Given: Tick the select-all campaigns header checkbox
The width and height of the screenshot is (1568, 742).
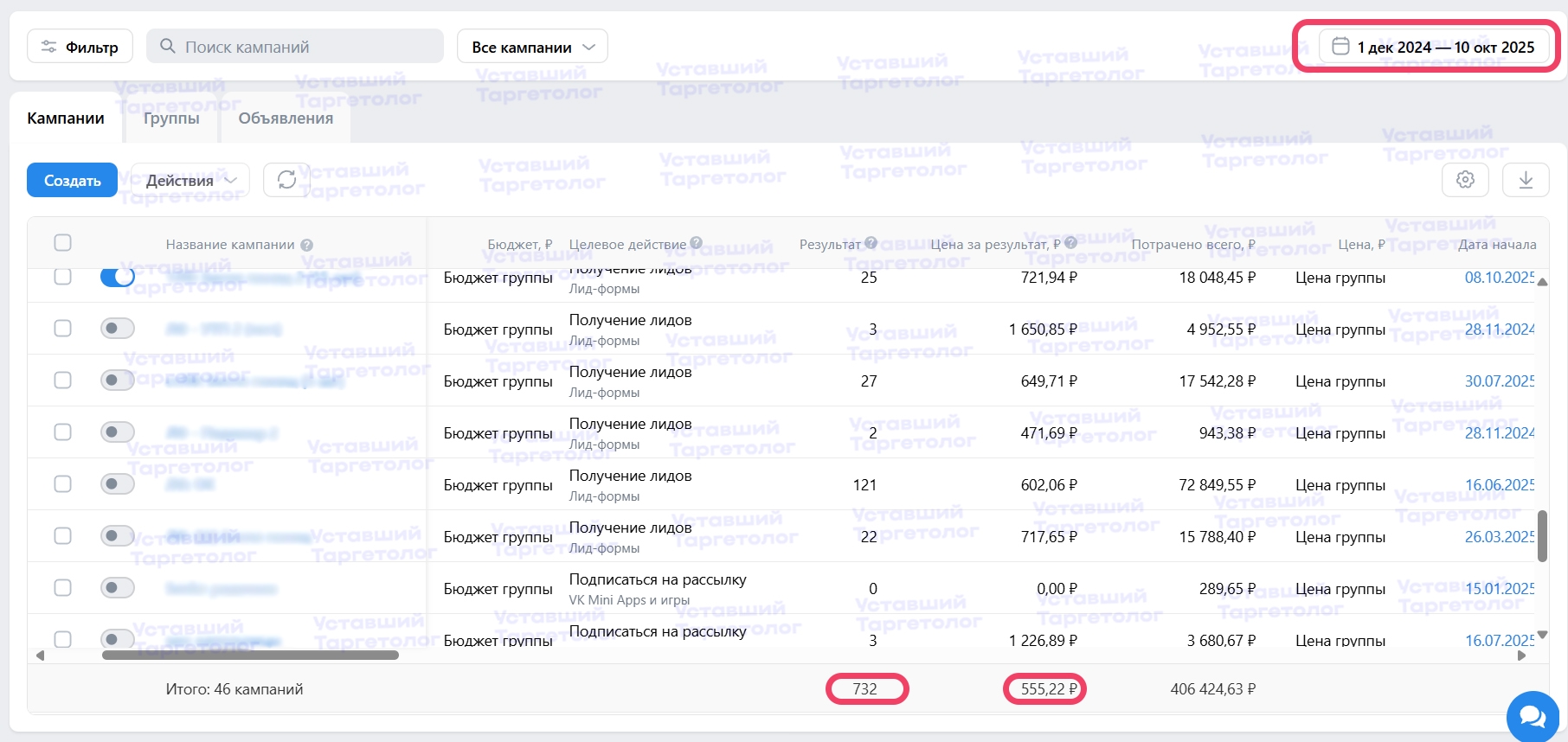Looking at the screenshot, I should coord(62,243).
